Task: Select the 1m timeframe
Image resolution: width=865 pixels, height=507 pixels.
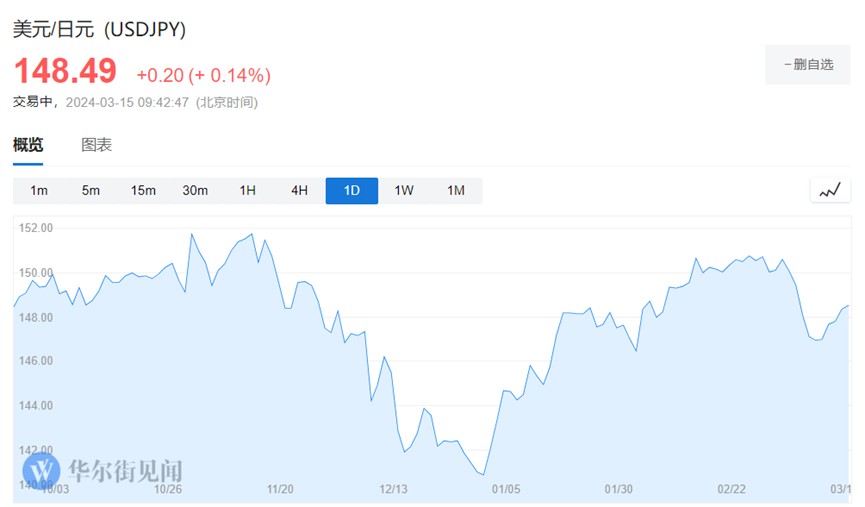Action: click(x=39, y=191)
